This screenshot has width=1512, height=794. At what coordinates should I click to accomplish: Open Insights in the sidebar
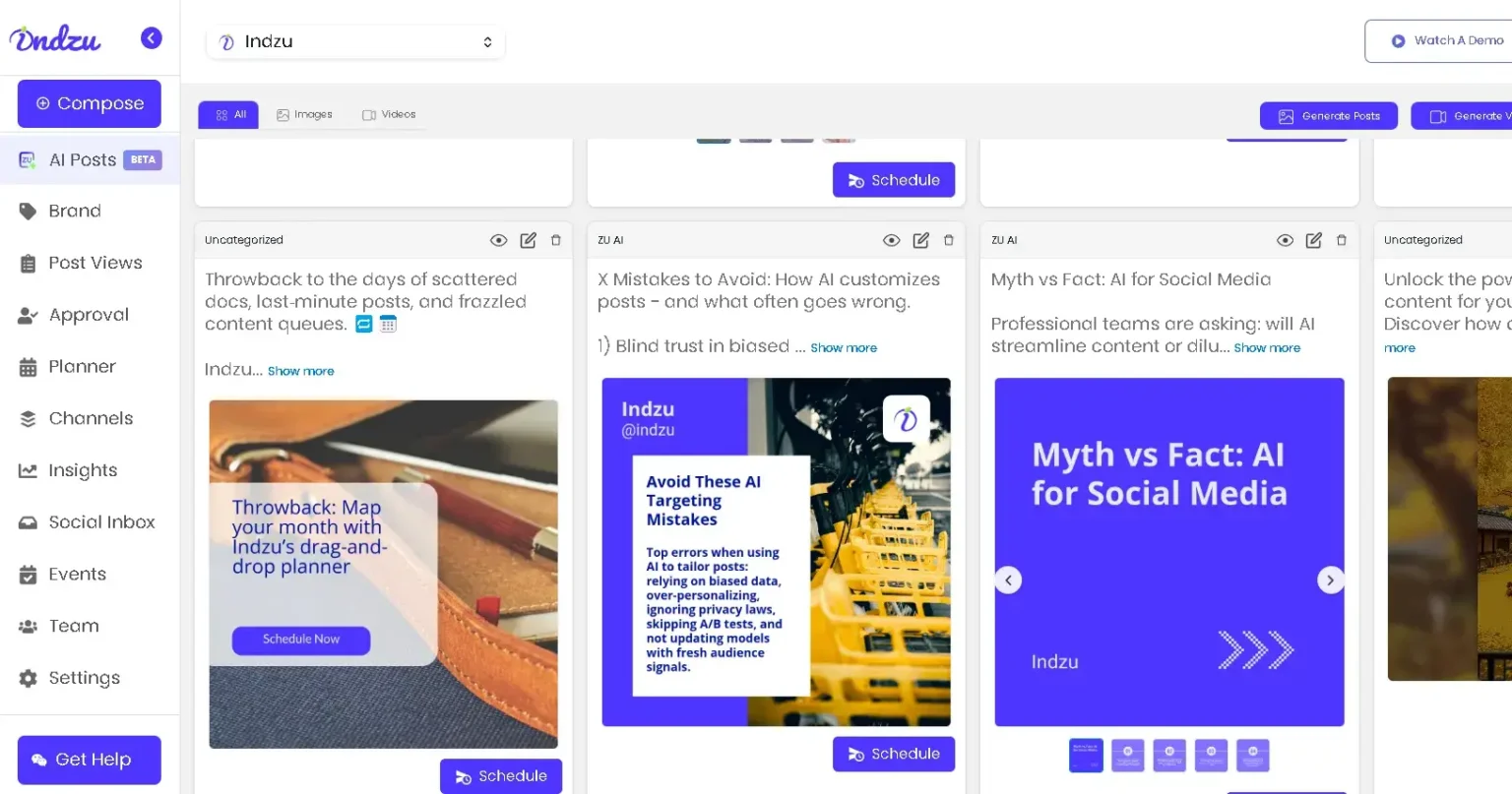coord(83,470)
